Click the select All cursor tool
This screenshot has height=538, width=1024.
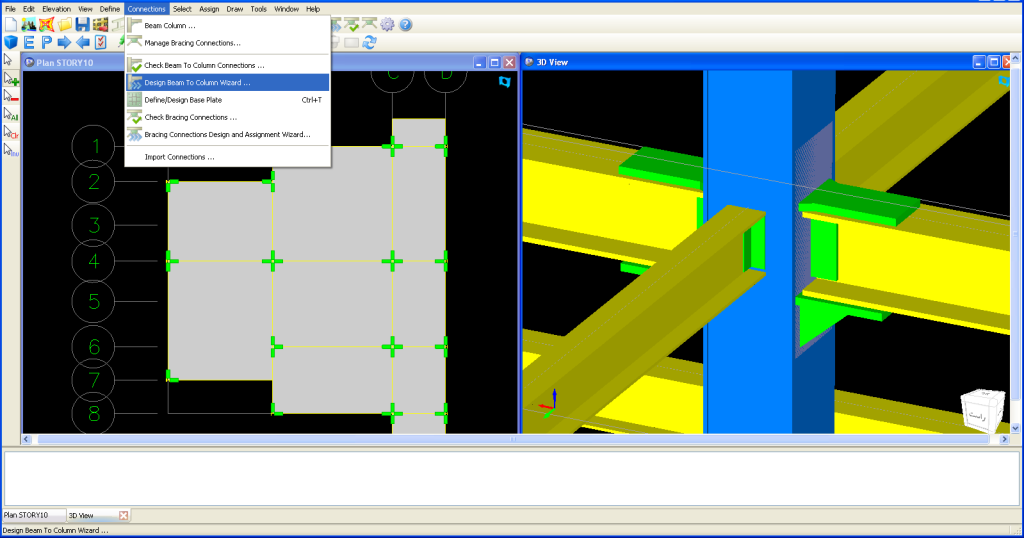click(11, 114)
